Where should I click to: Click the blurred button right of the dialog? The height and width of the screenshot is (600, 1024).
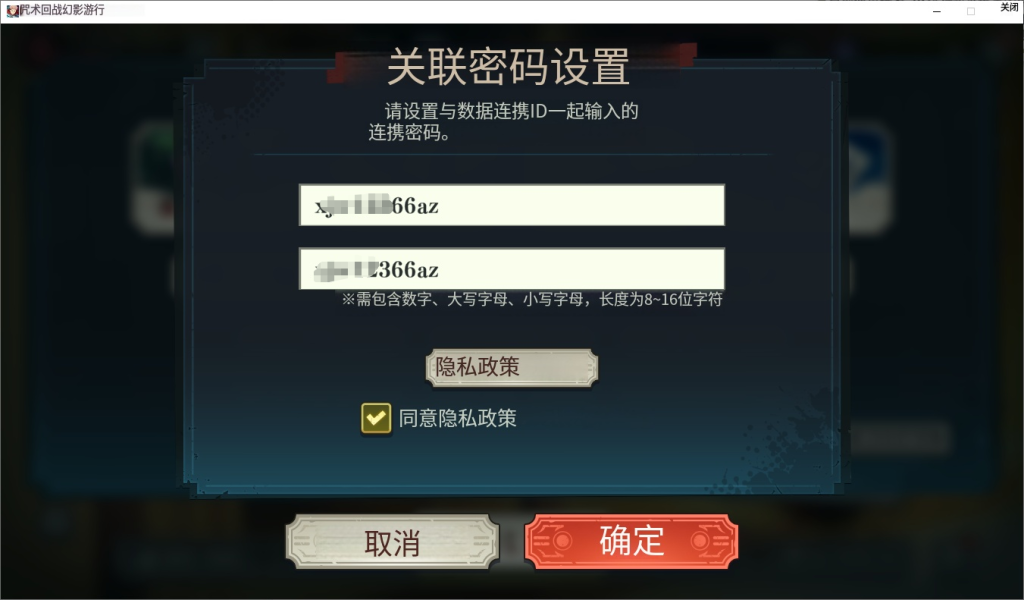coord(901,437)
